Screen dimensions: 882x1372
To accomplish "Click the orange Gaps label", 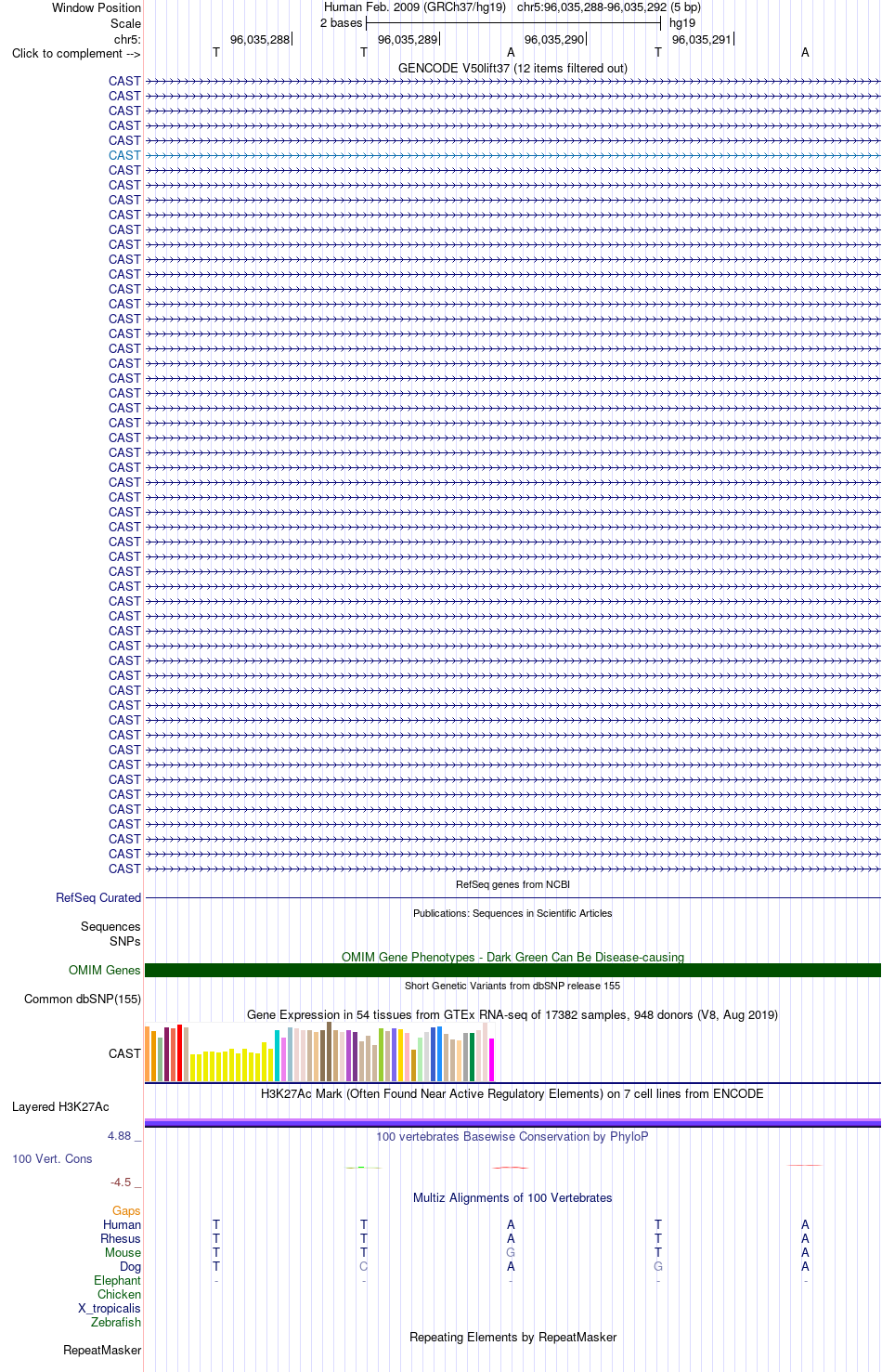I will click(126, 1210).
